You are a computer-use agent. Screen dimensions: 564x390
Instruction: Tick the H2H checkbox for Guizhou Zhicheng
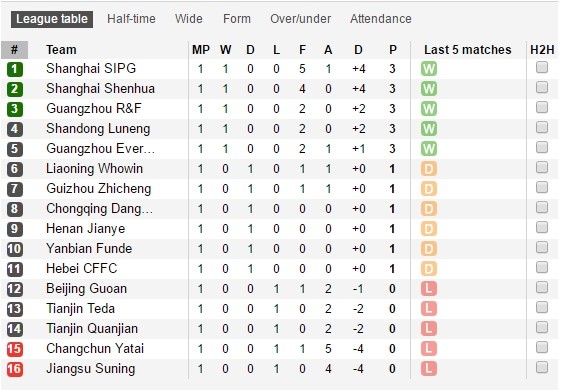(542, 187)
